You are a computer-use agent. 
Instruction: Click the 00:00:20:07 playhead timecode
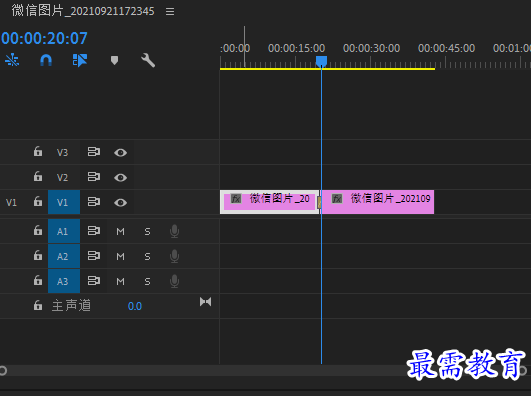coord(44,38)
